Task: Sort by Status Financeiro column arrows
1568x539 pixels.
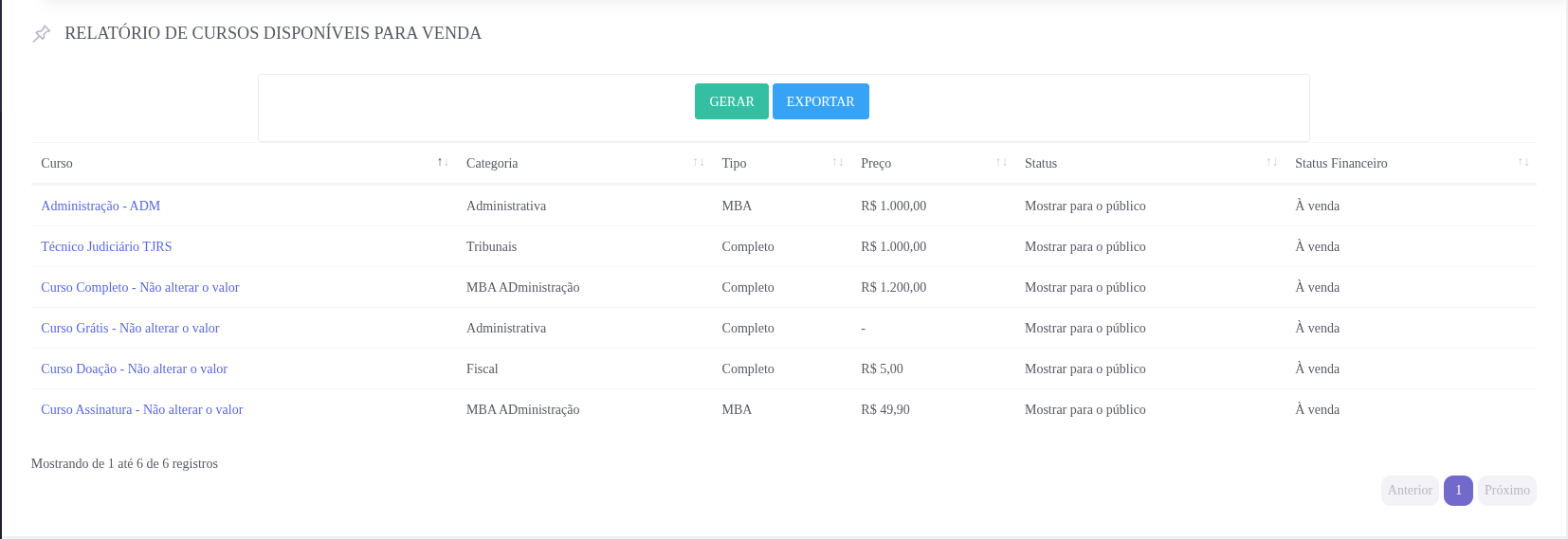Action: point(1523,163)
